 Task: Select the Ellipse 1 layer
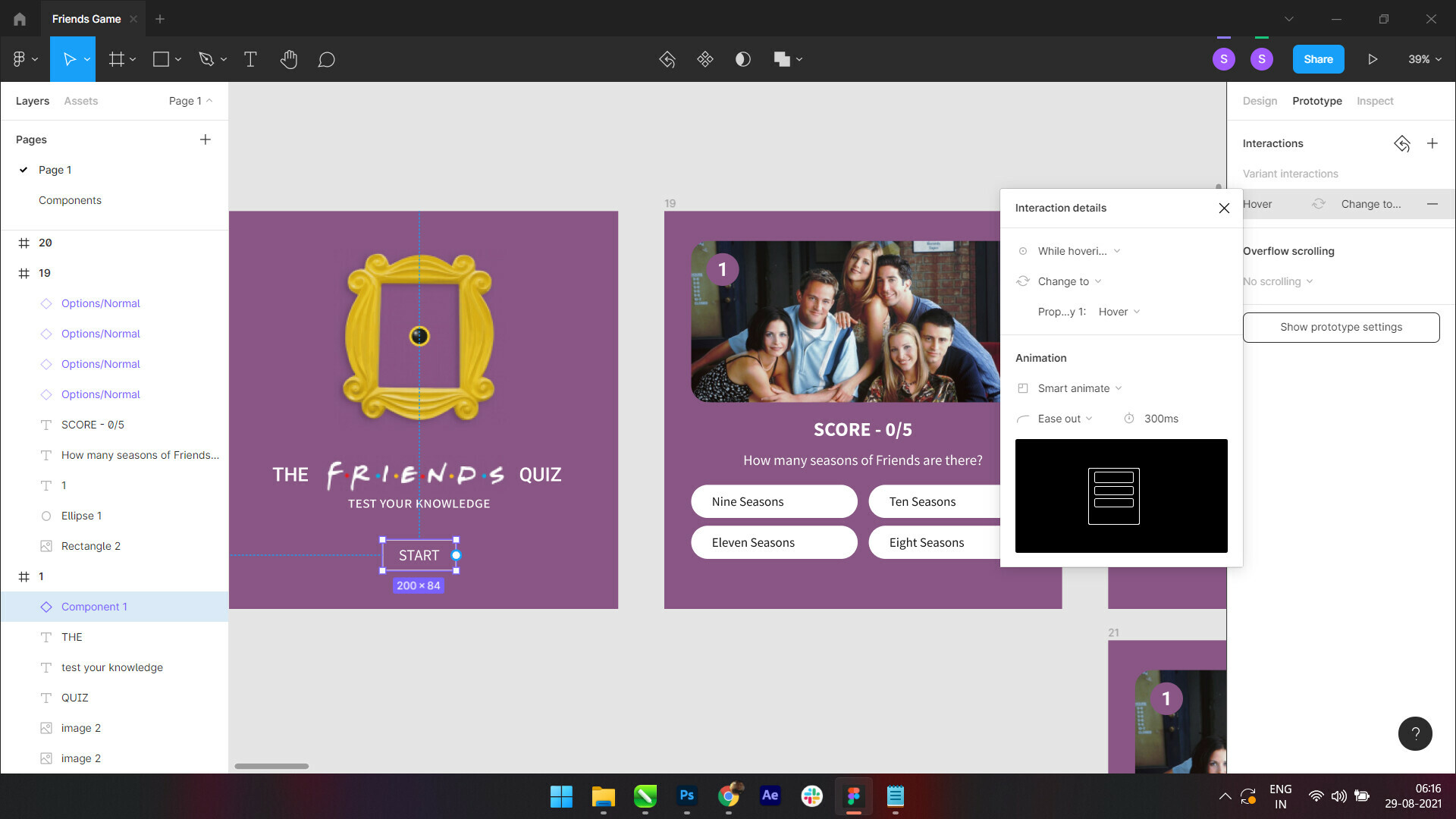point(115,516)
